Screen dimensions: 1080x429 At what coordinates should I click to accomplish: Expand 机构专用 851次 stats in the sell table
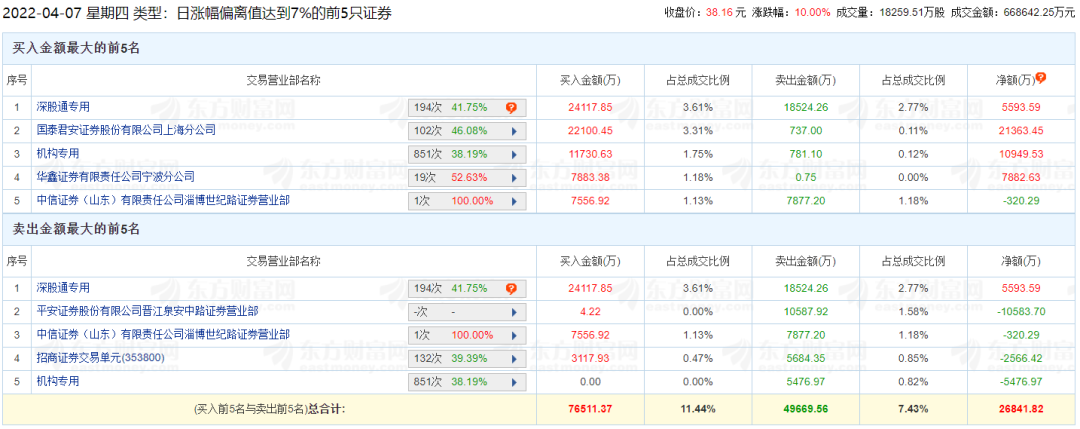pyautogui.click(x=514, y=381)
